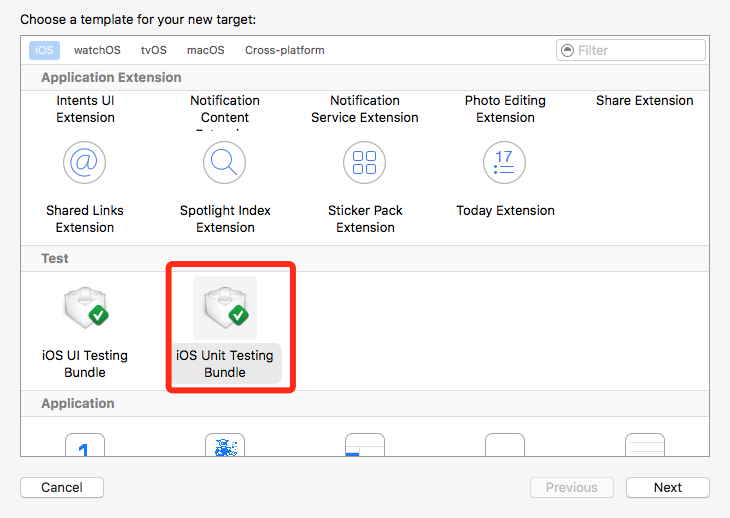Focus the Filter text field
Screen dimensions: 730x518
point(638,50)
